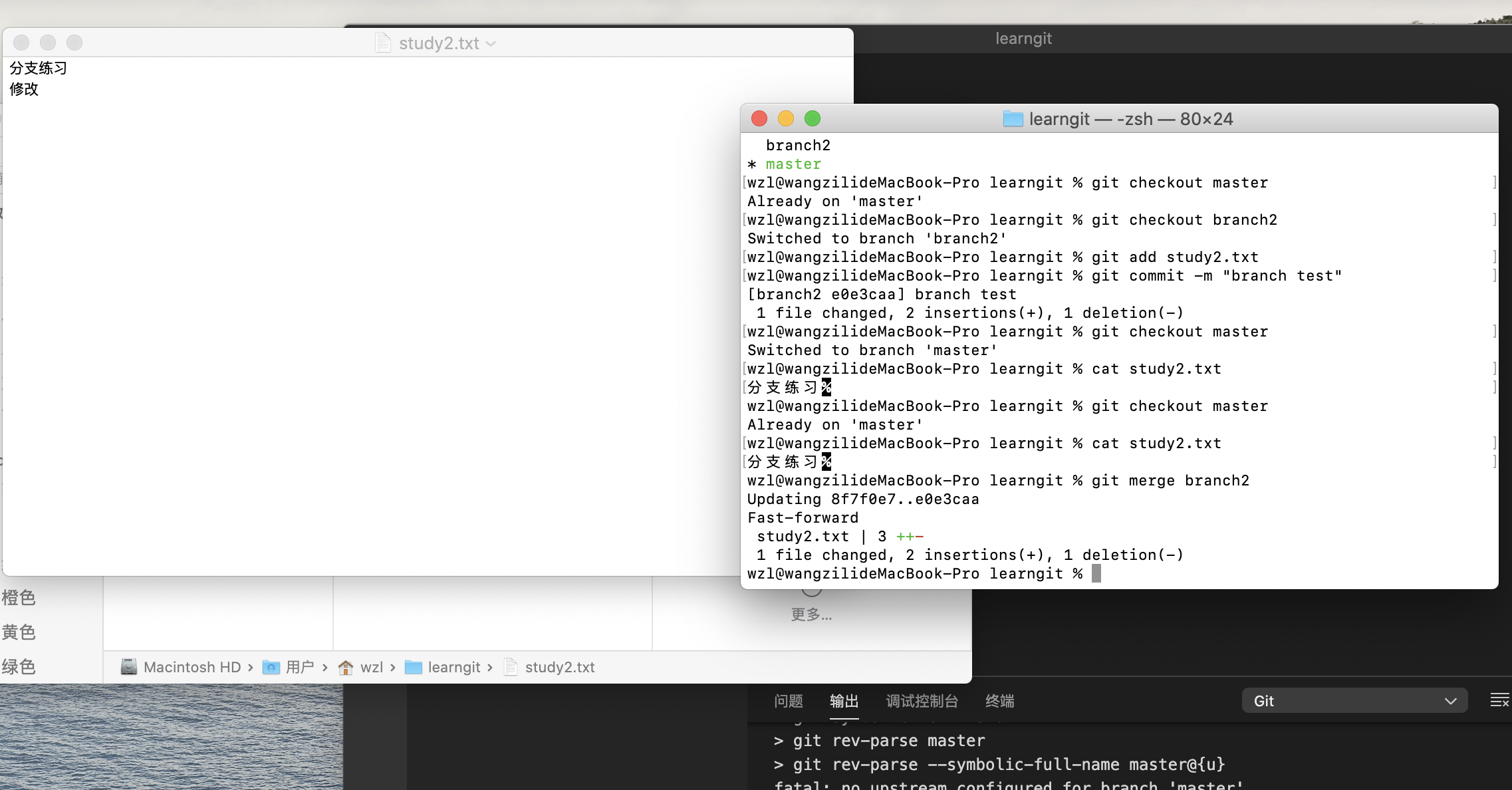The height and width of the screenshot is (790, 1512).
Task: Switch to the 问题 panel tab
Action: tap(789, 701)
